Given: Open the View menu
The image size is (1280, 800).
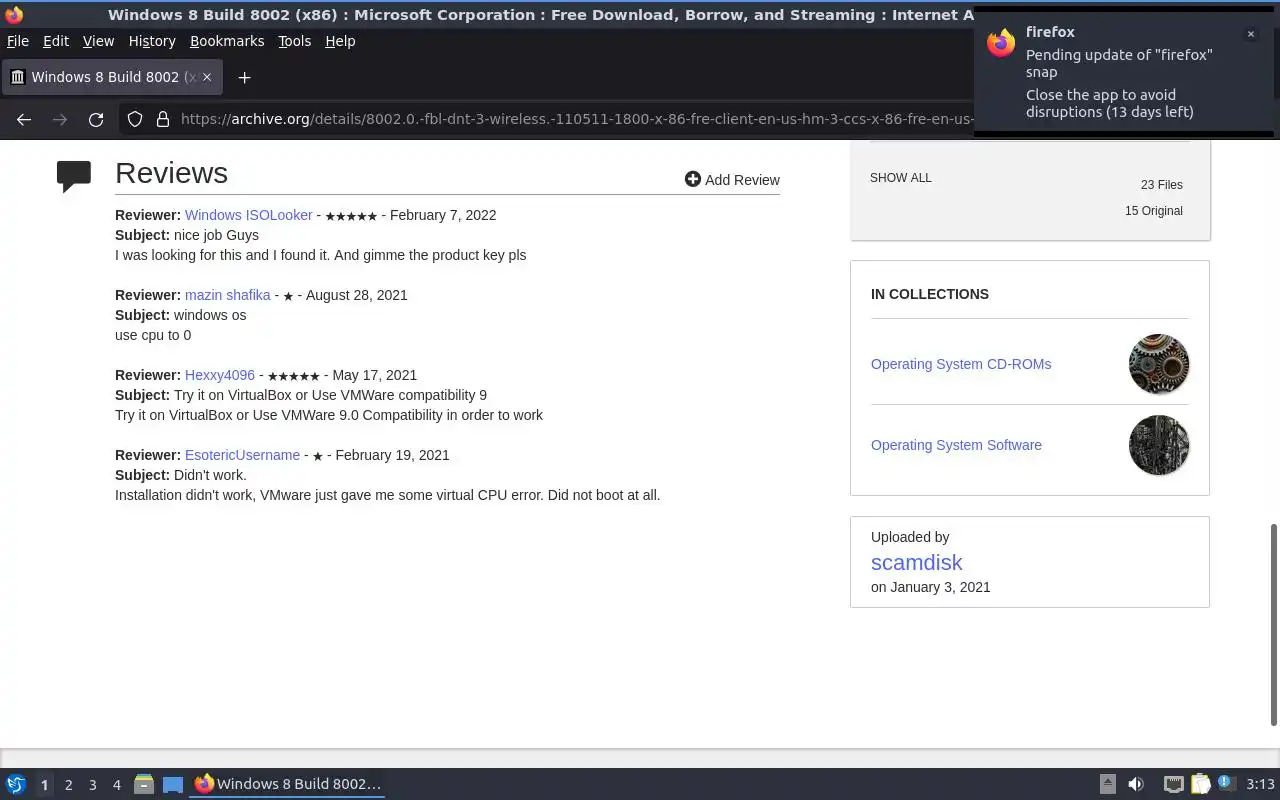Looking at the screenshot, I should point(98,41).
